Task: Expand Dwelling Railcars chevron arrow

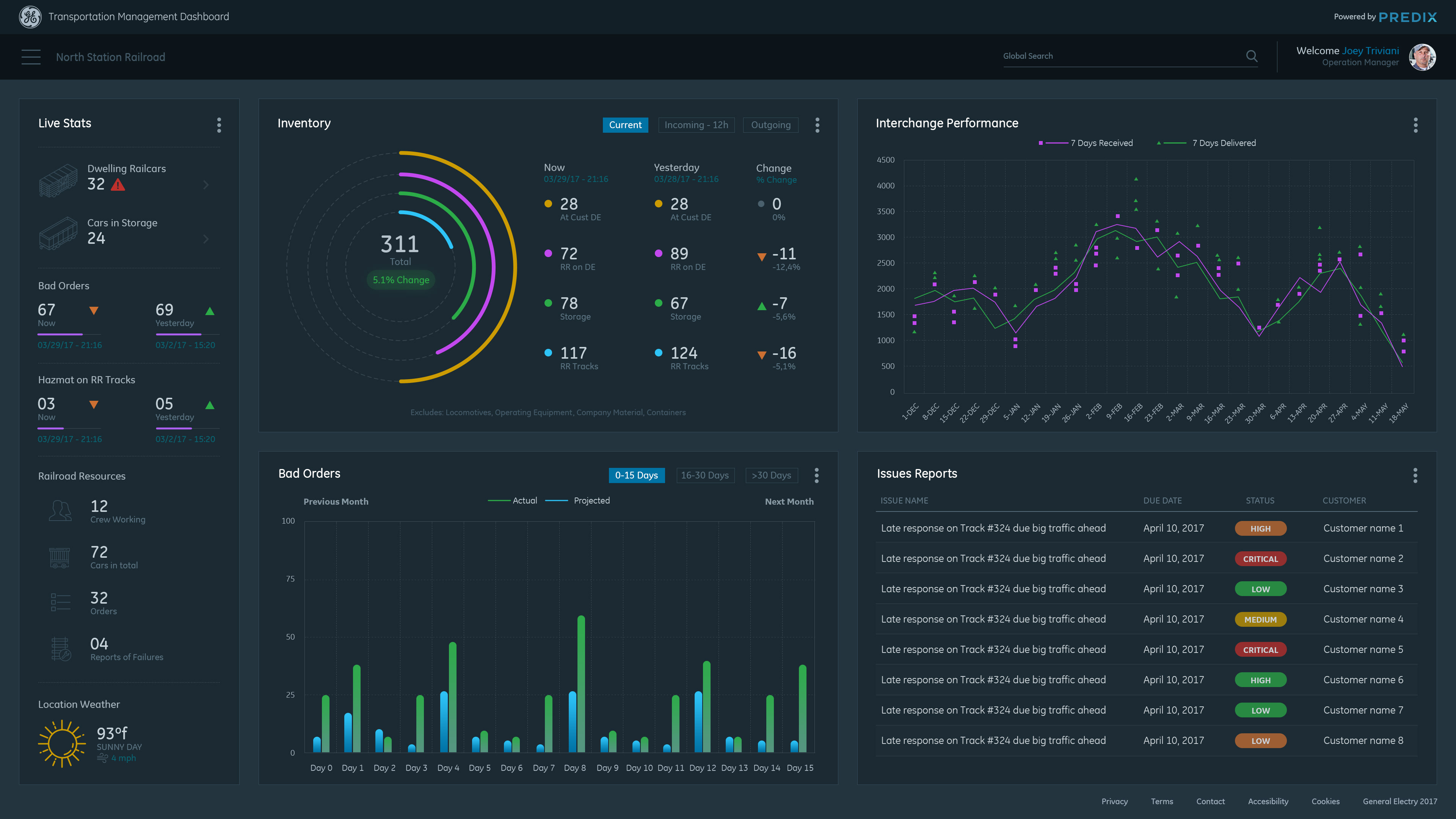Action: click(206, 185)
